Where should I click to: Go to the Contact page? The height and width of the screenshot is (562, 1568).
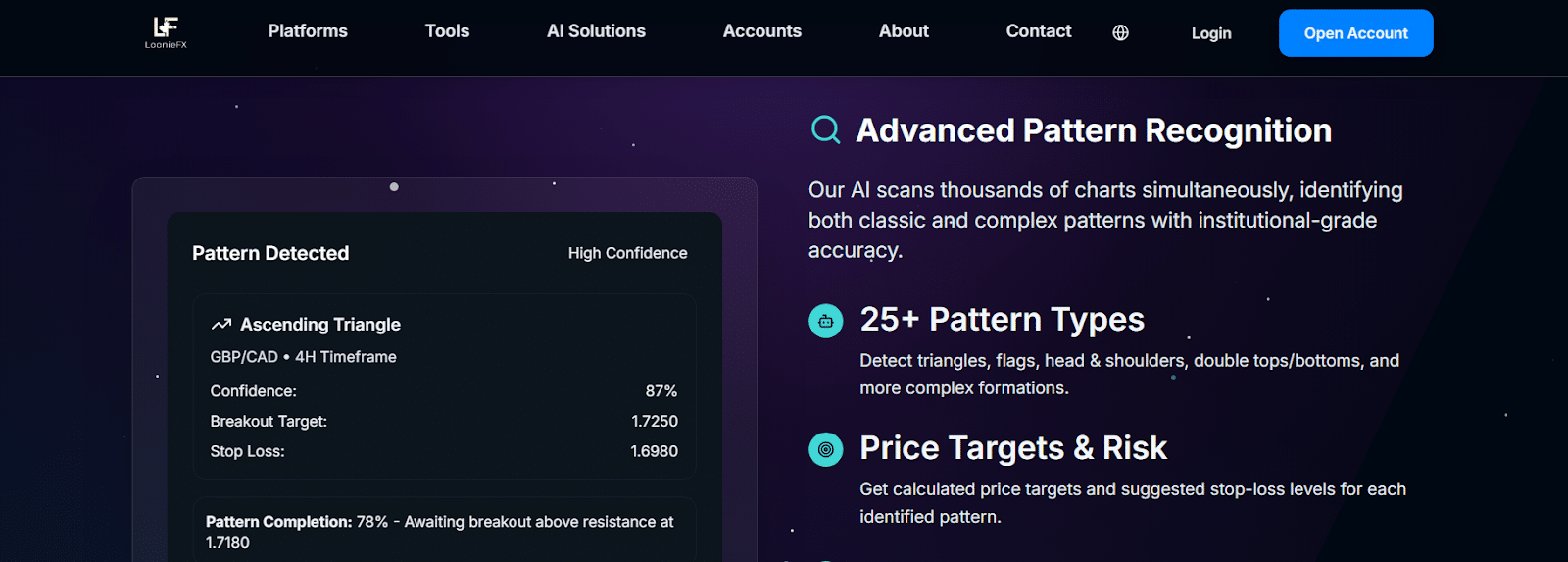1038,31
